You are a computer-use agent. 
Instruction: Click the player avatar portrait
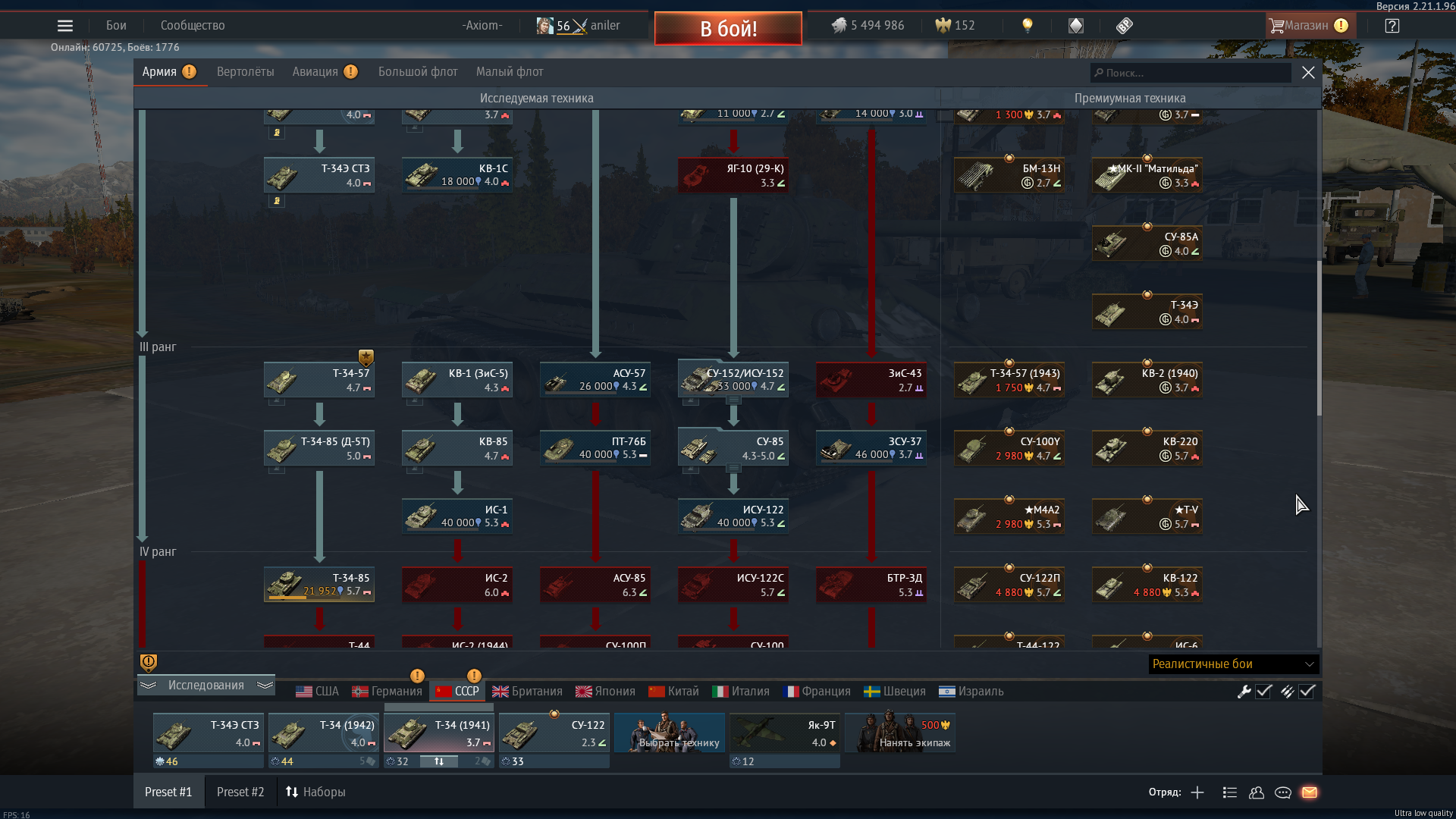pos(544,26)
